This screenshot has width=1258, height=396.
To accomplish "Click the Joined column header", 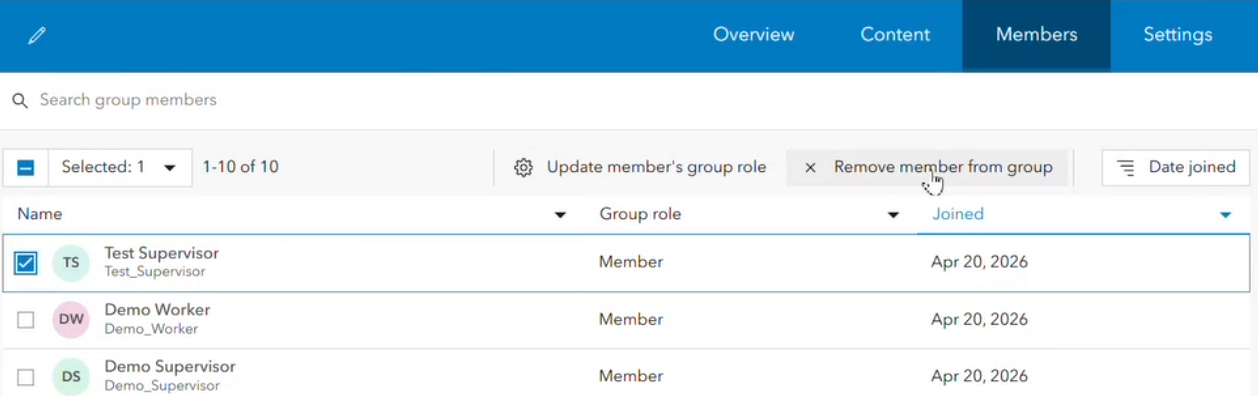I will [958, 214].
